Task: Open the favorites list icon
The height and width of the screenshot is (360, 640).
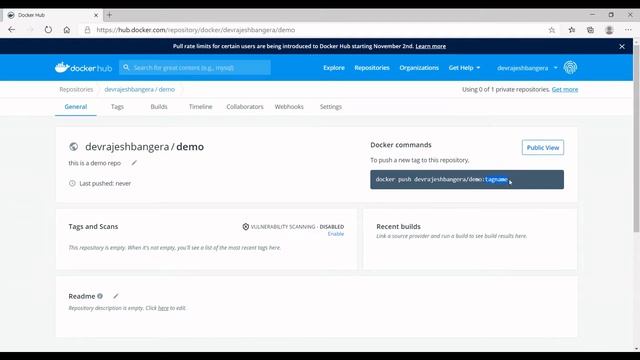Action: tap(571, 30)
